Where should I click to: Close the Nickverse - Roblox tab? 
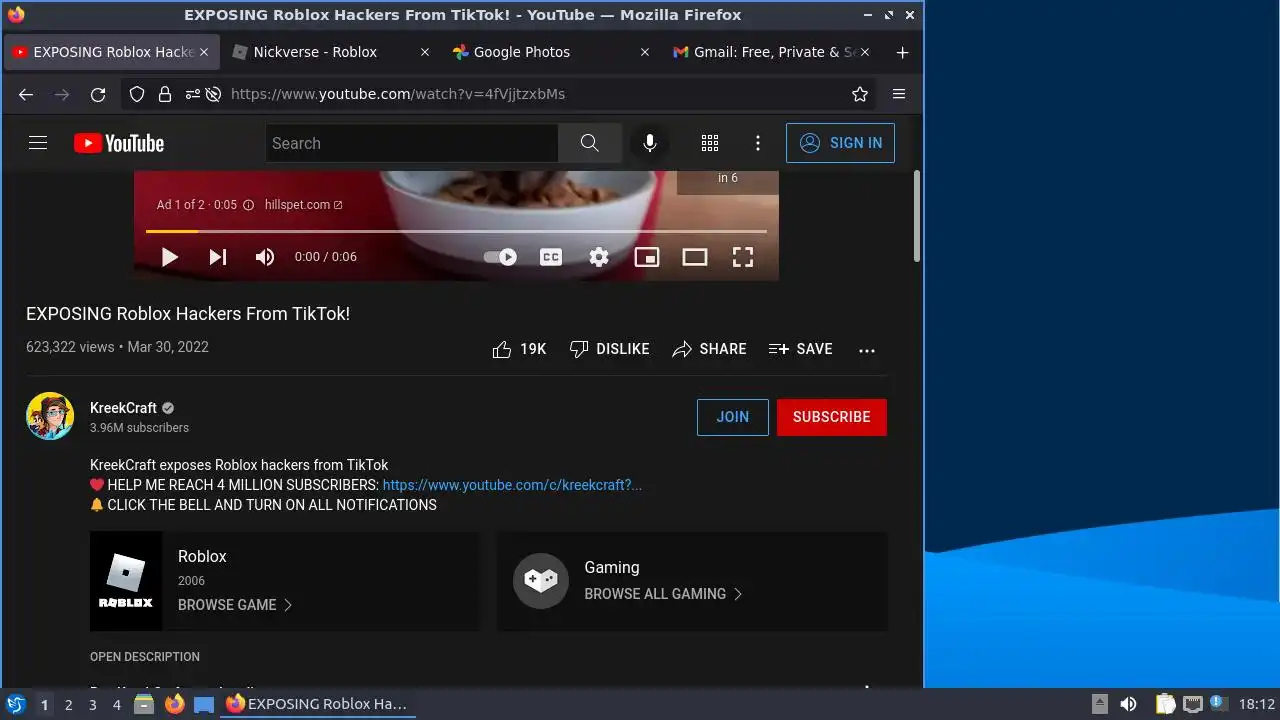(x=425, y=52)
